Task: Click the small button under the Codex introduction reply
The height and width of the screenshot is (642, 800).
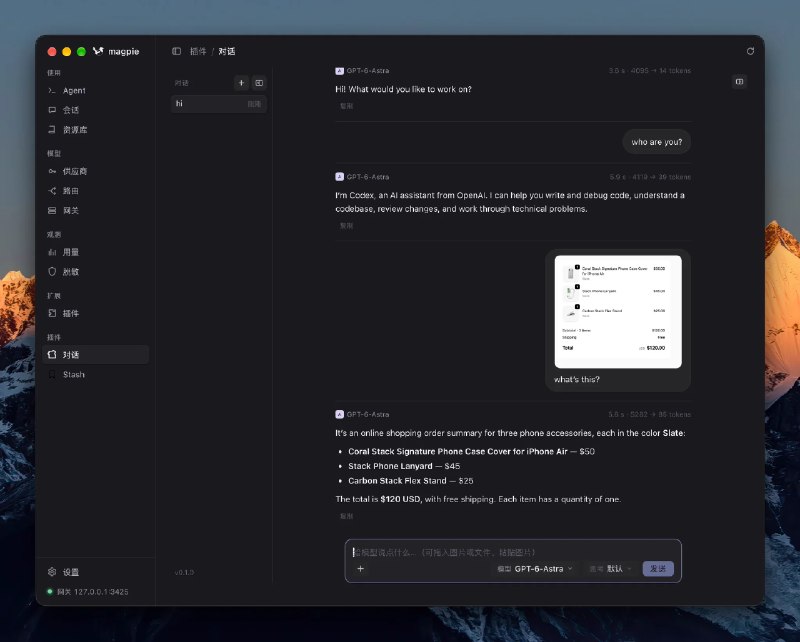Action: [346, 226]
